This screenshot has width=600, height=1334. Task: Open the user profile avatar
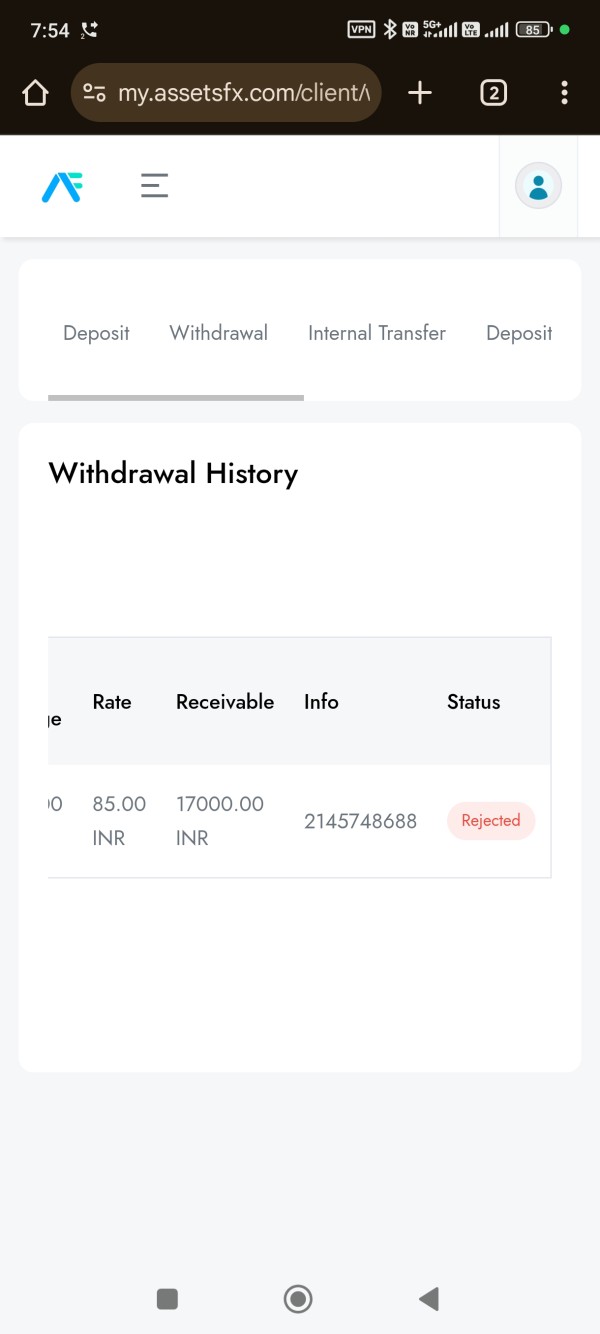[538, 186]
